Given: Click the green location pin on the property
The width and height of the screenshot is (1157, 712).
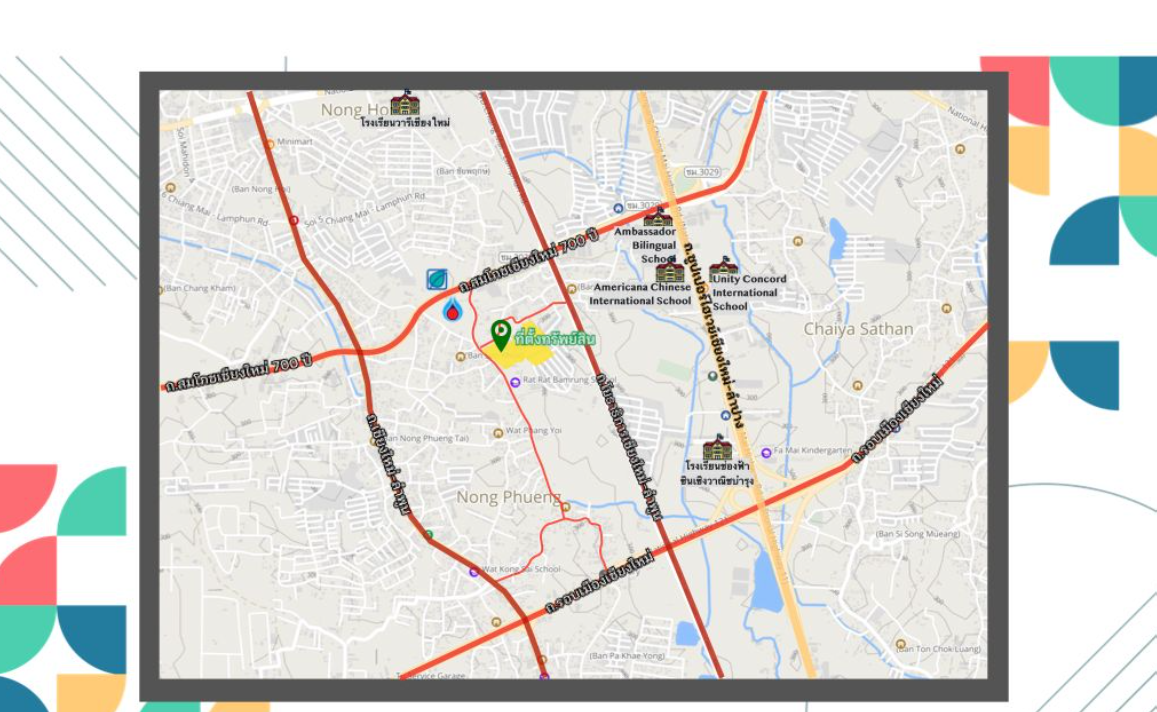Looking at the screenshot, I should point(501,335).
